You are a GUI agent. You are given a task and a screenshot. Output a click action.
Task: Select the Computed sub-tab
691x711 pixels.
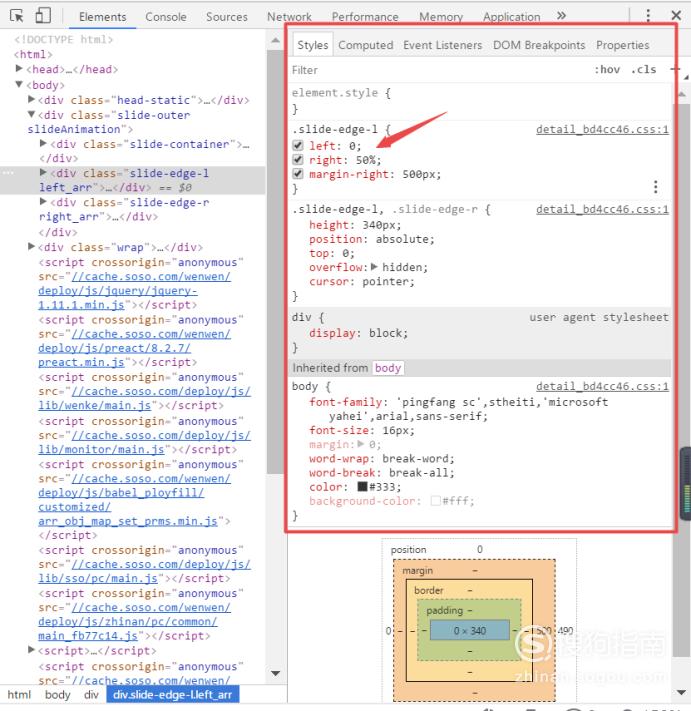[x=365, y=45]
